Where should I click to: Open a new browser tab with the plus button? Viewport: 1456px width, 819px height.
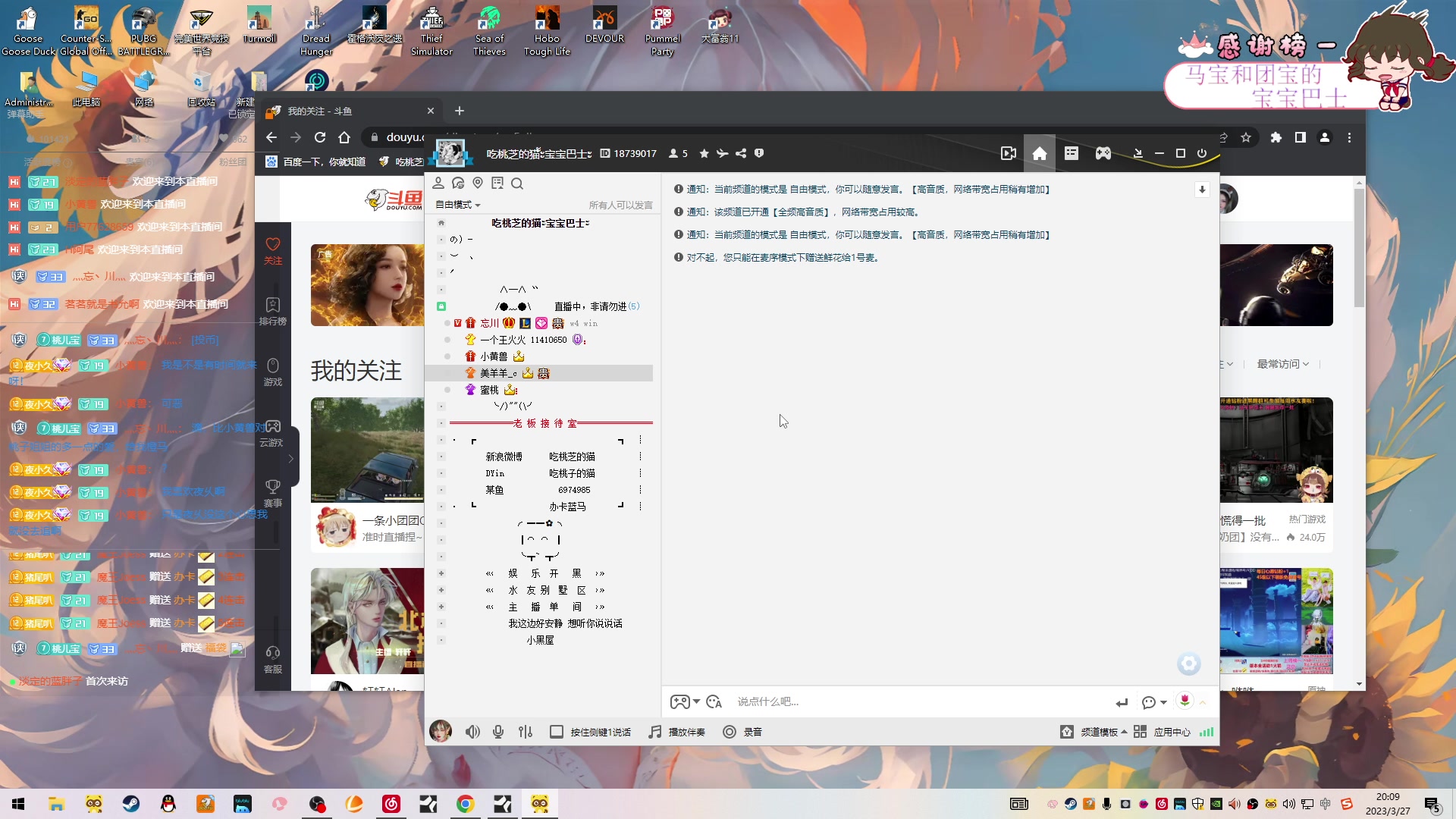(460, 111)
